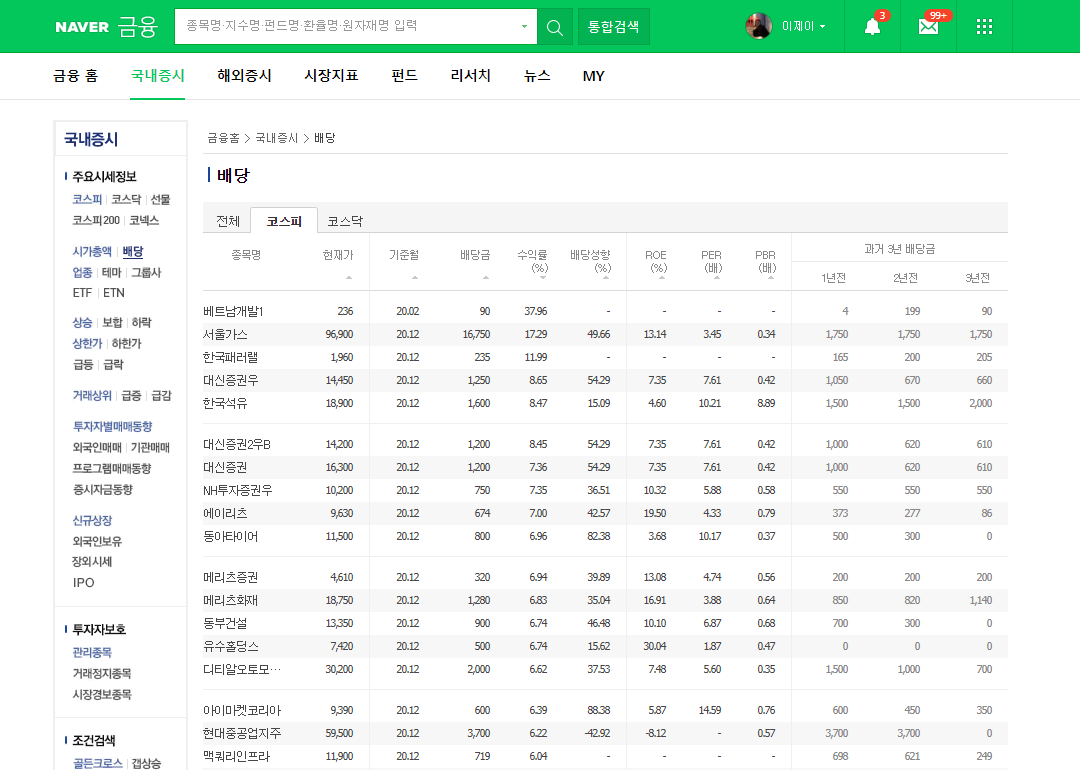Open the 현대중공업지주 stock
Screen dimensions: 1080x770
coord(242,733)
